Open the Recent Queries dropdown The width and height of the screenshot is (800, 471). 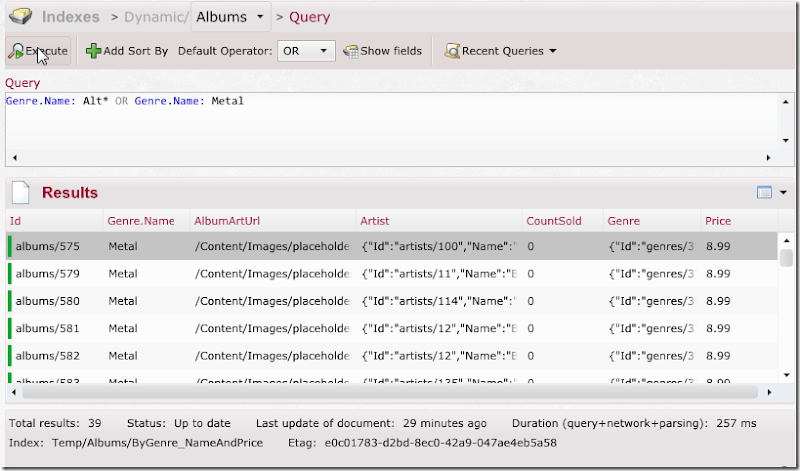click(500, 51)
